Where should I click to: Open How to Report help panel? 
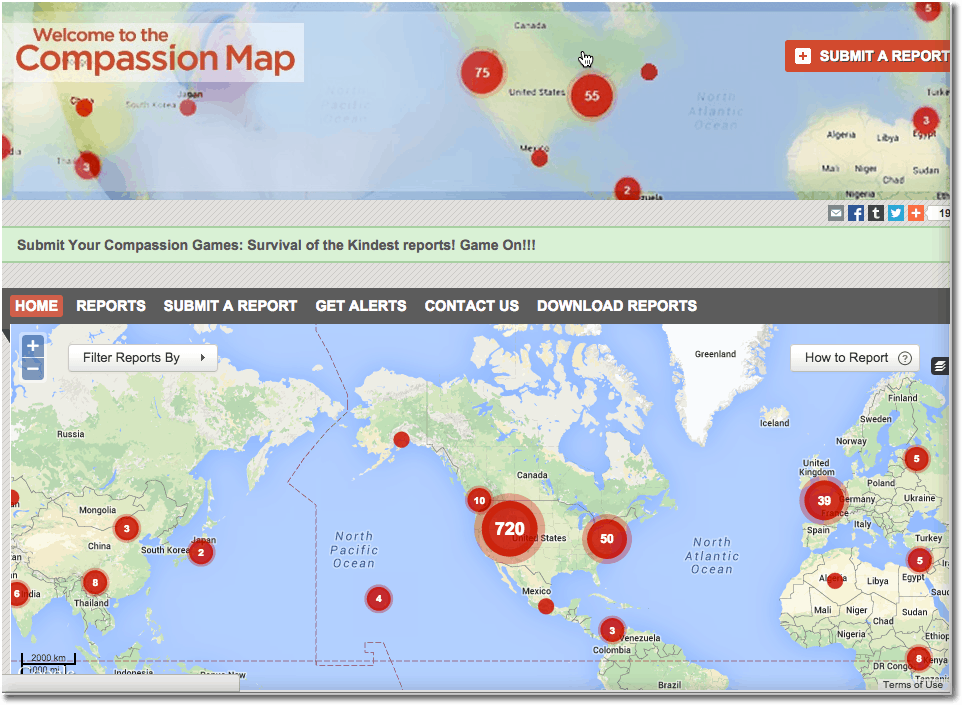pos(854,358)
